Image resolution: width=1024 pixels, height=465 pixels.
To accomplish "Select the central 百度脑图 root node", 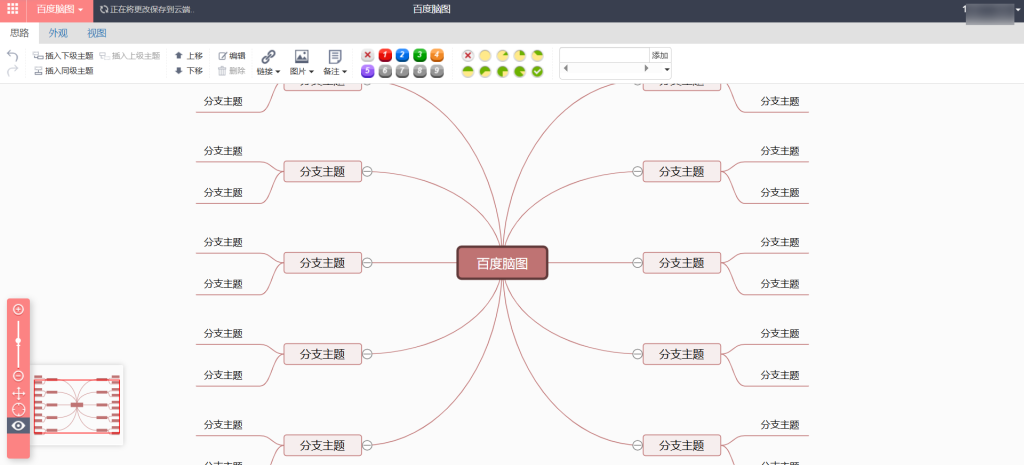I will (502, 263).
